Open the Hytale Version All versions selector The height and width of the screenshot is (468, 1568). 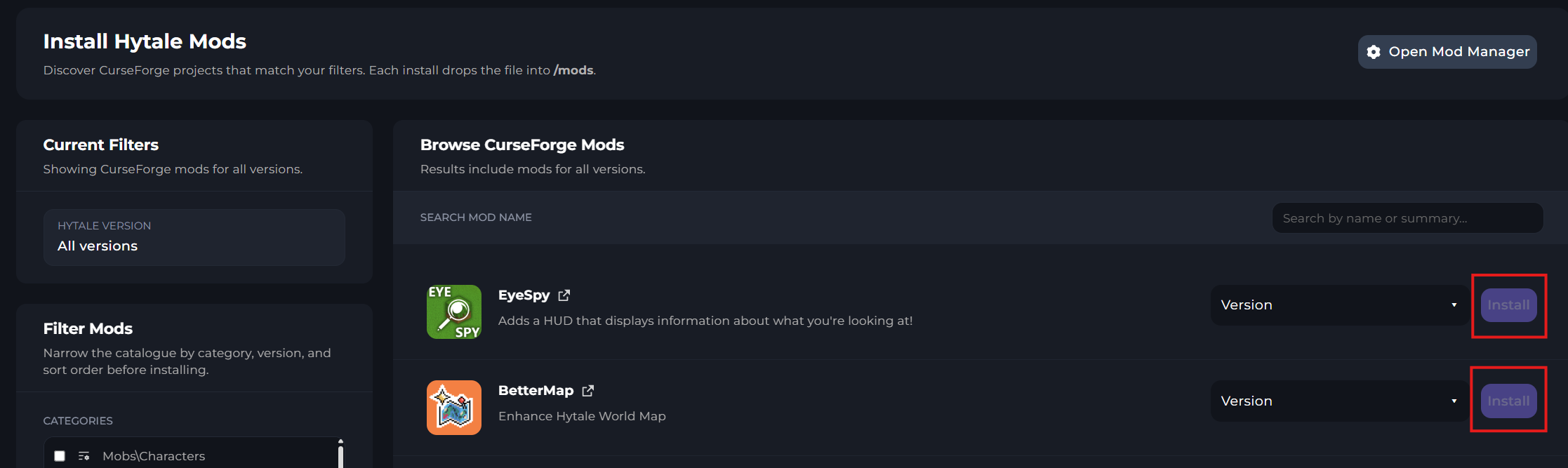pos(194,237)
